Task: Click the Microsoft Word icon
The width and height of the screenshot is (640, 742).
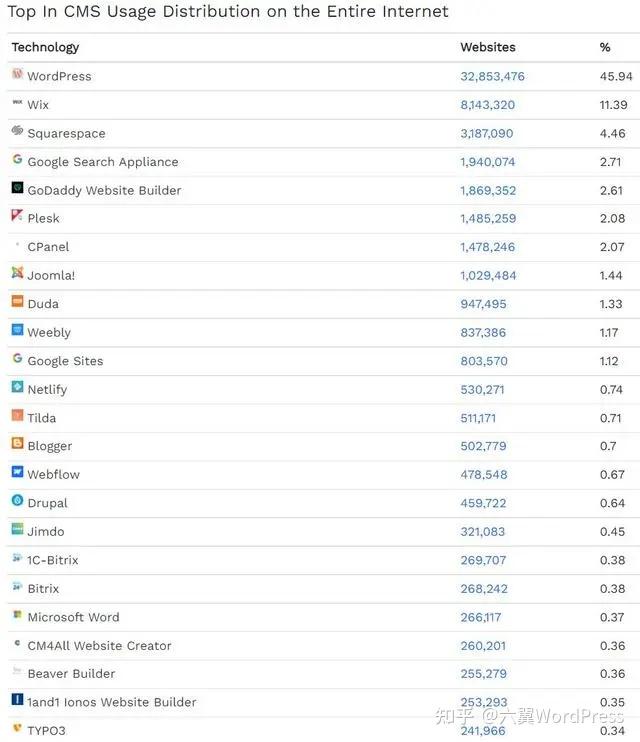Action: click(x=17, y=615)
